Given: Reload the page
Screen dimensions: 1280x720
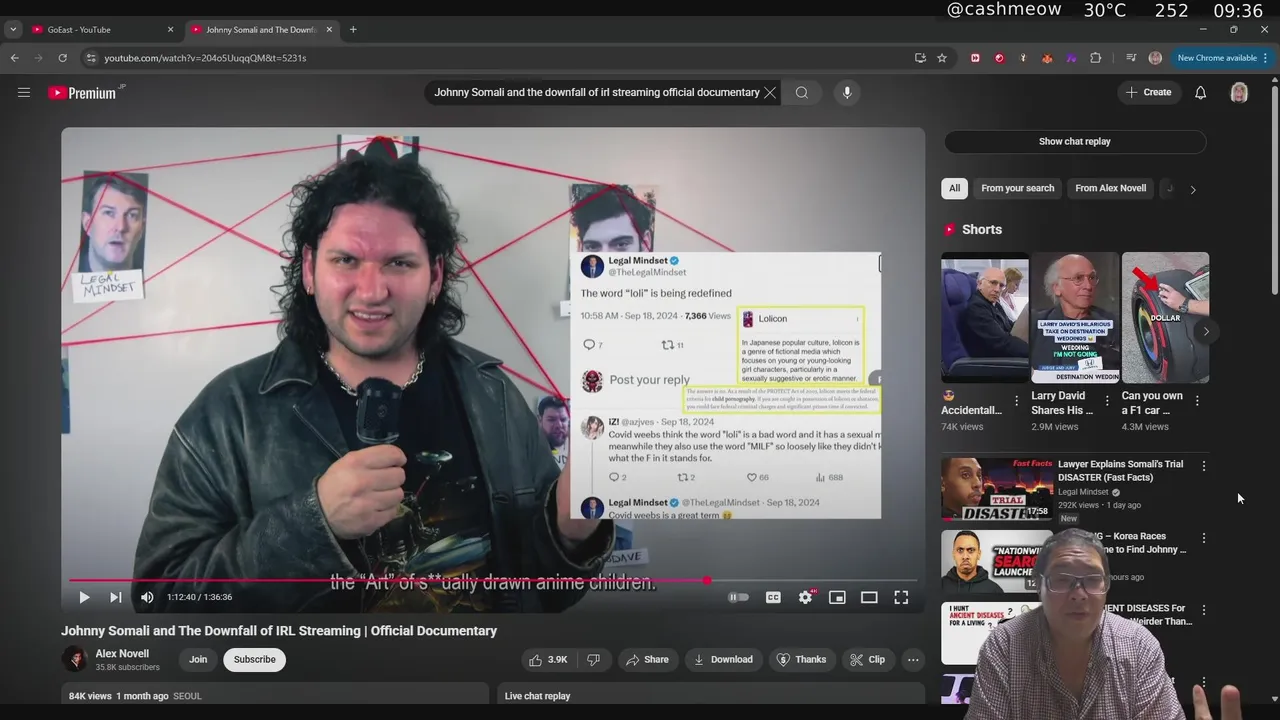Looking at the screenshot, I should click(x=62, y=58).
